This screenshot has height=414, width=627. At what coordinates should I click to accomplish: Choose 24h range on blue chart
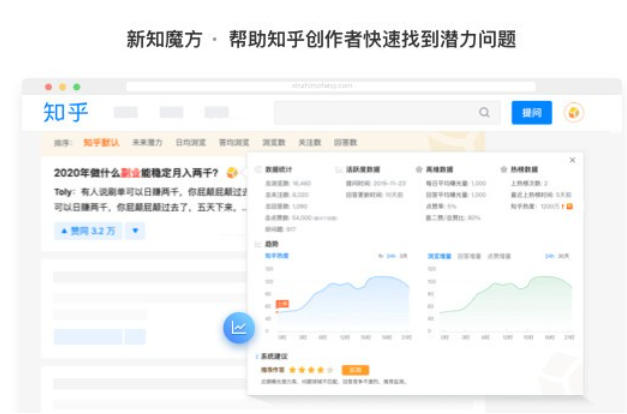(x=391, y=256)
